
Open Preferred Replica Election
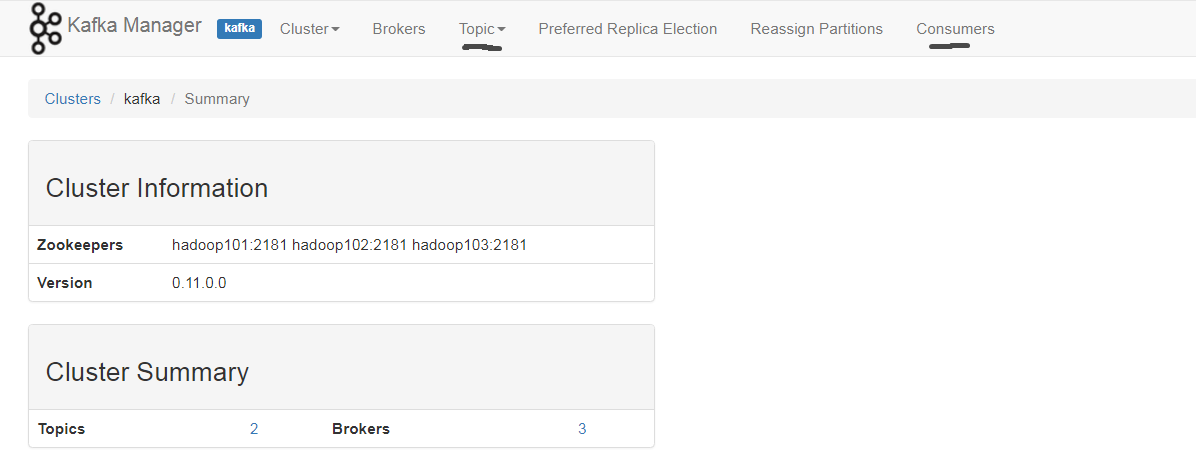pyautogui.click(x=628, y=29)
